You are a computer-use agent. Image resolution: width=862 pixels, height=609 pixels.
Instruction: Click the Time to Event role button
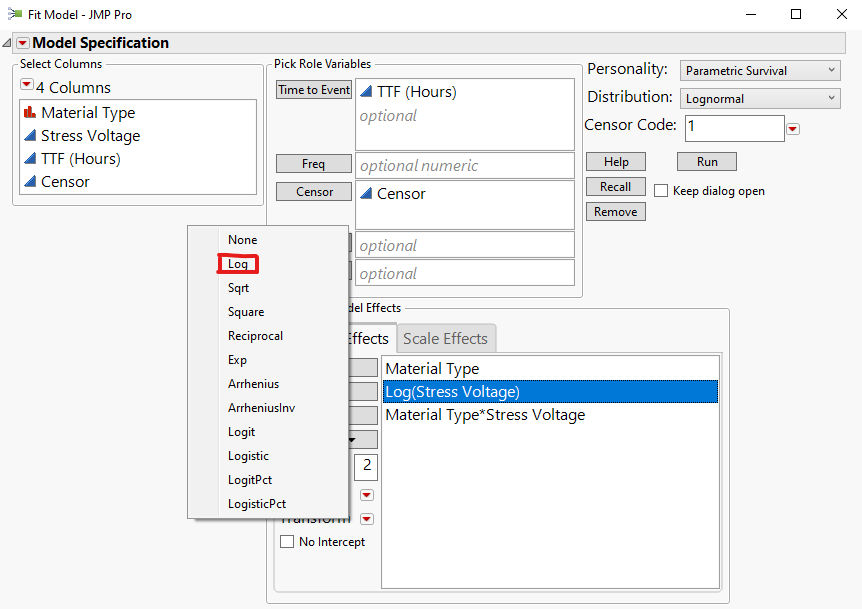coord(314,90)
